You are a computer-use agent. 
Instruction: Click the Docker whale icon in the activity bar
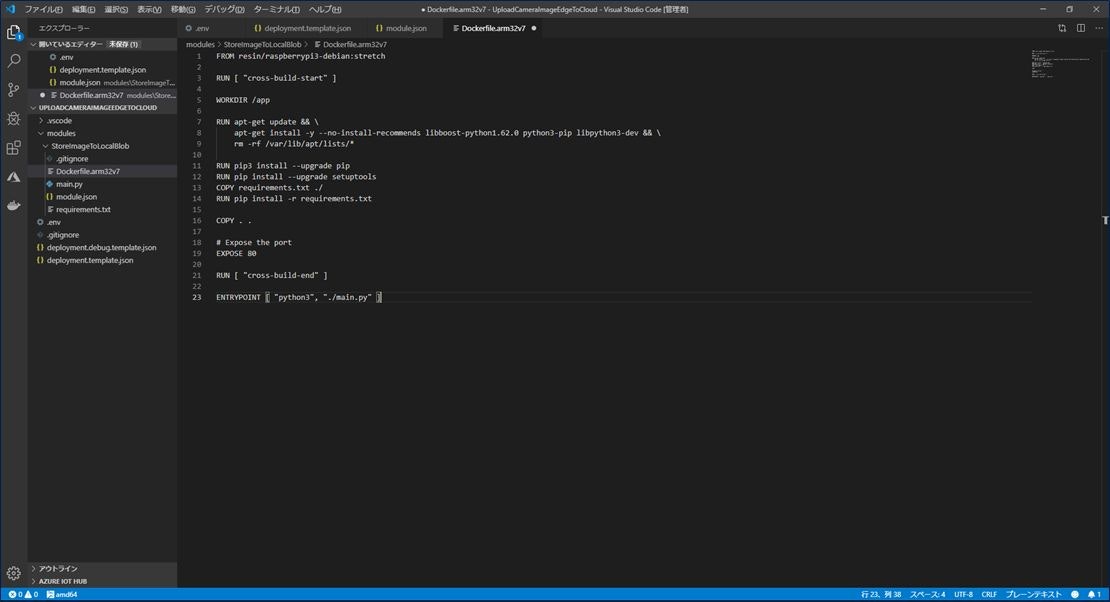click(13, 207)
